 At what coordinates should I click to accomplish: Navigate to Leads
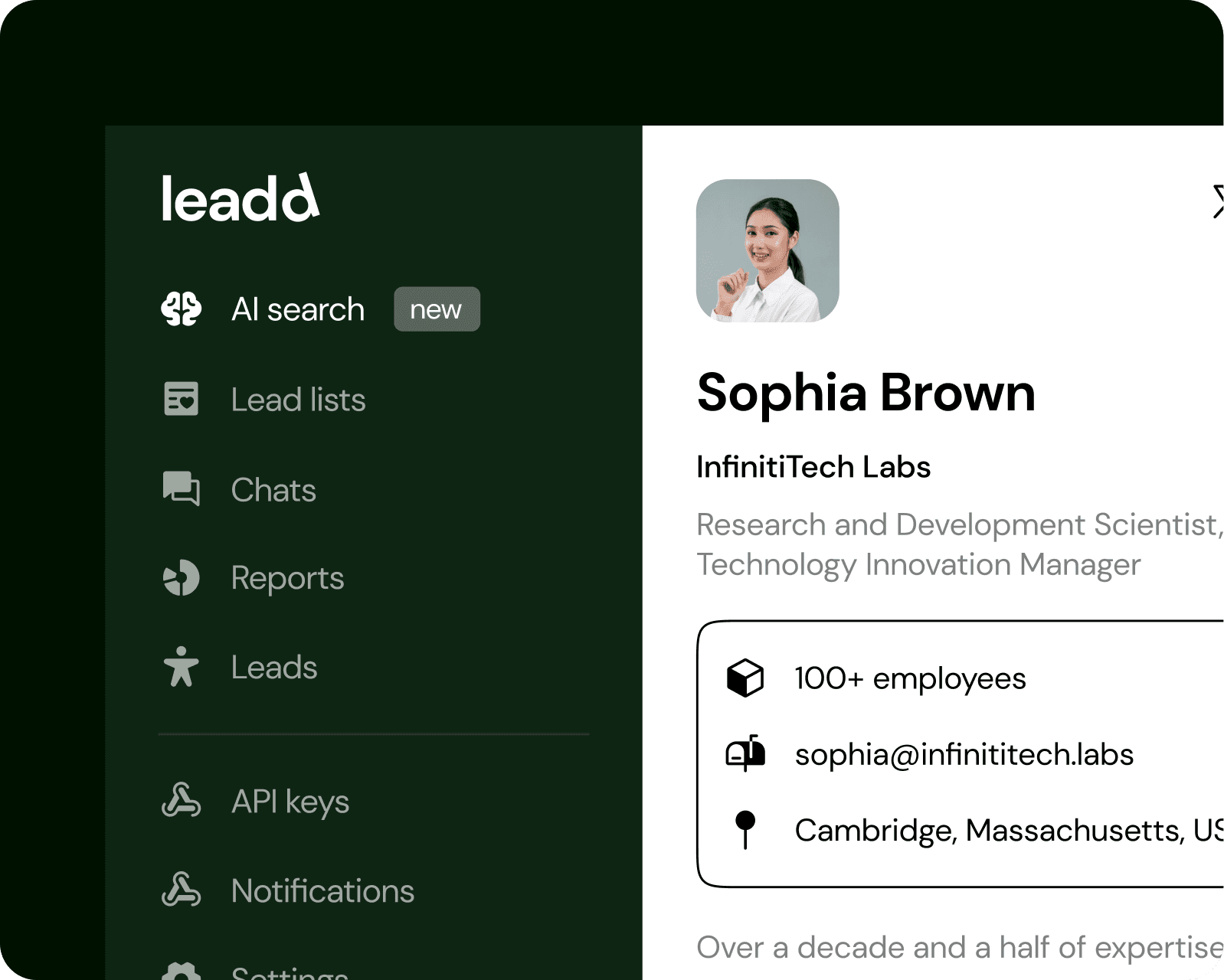point(274,668)
